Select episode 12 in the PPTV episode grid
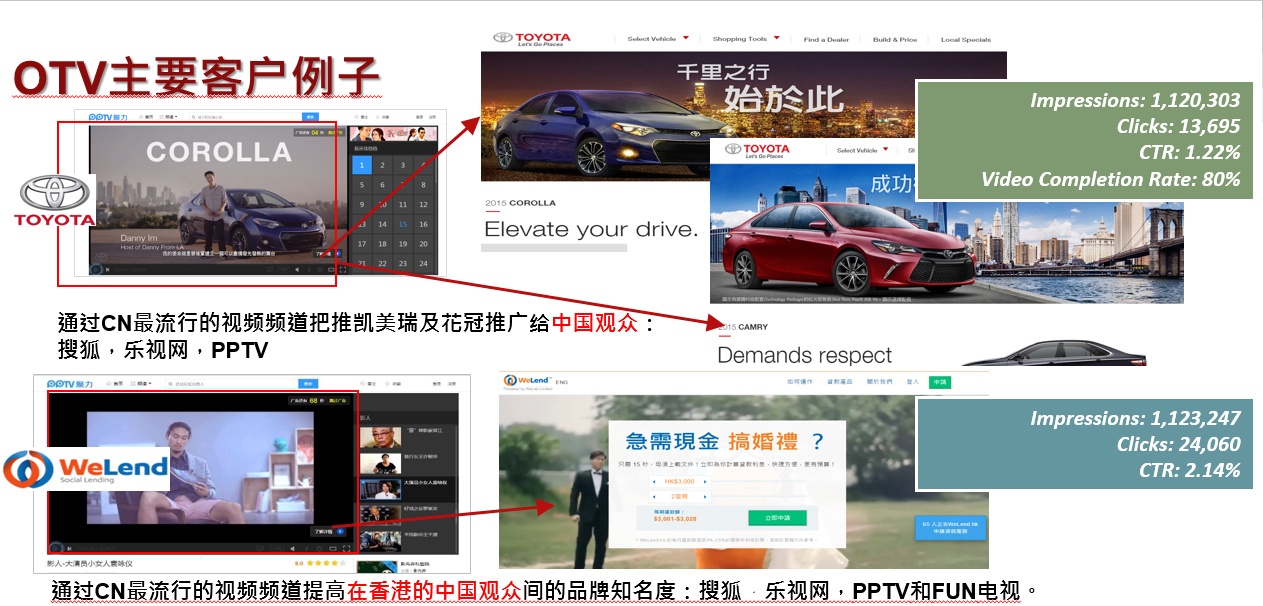Screen dimensions: 1263x606 click(x=423, y=205)
